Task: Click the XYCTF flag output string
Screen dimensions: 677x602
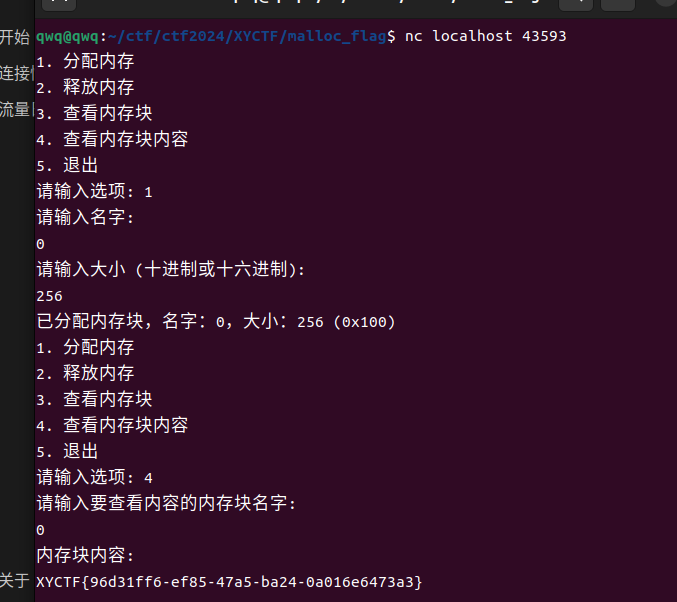Action: [x=229, y=582]
